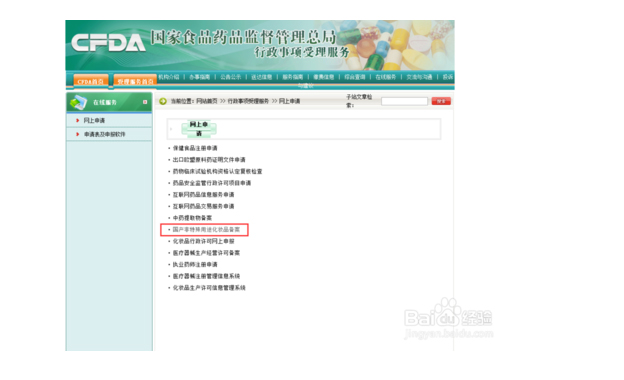Open the 化妆品生产许可信息管理系统 link

209,288
